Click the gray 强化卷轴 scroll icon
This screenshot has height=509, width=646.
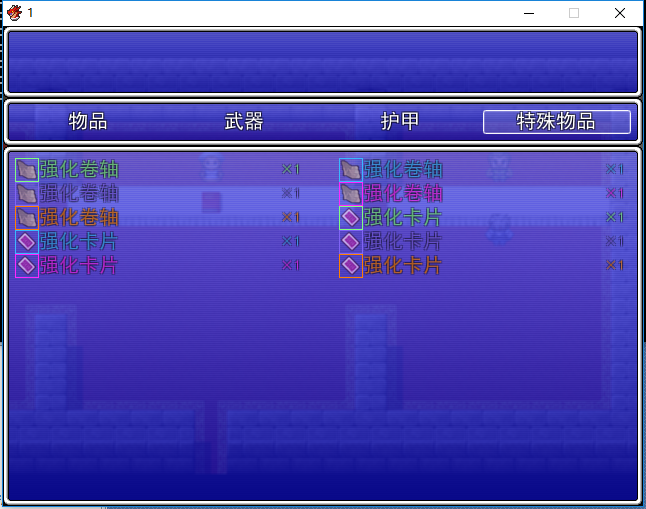[x=27, y=194]
